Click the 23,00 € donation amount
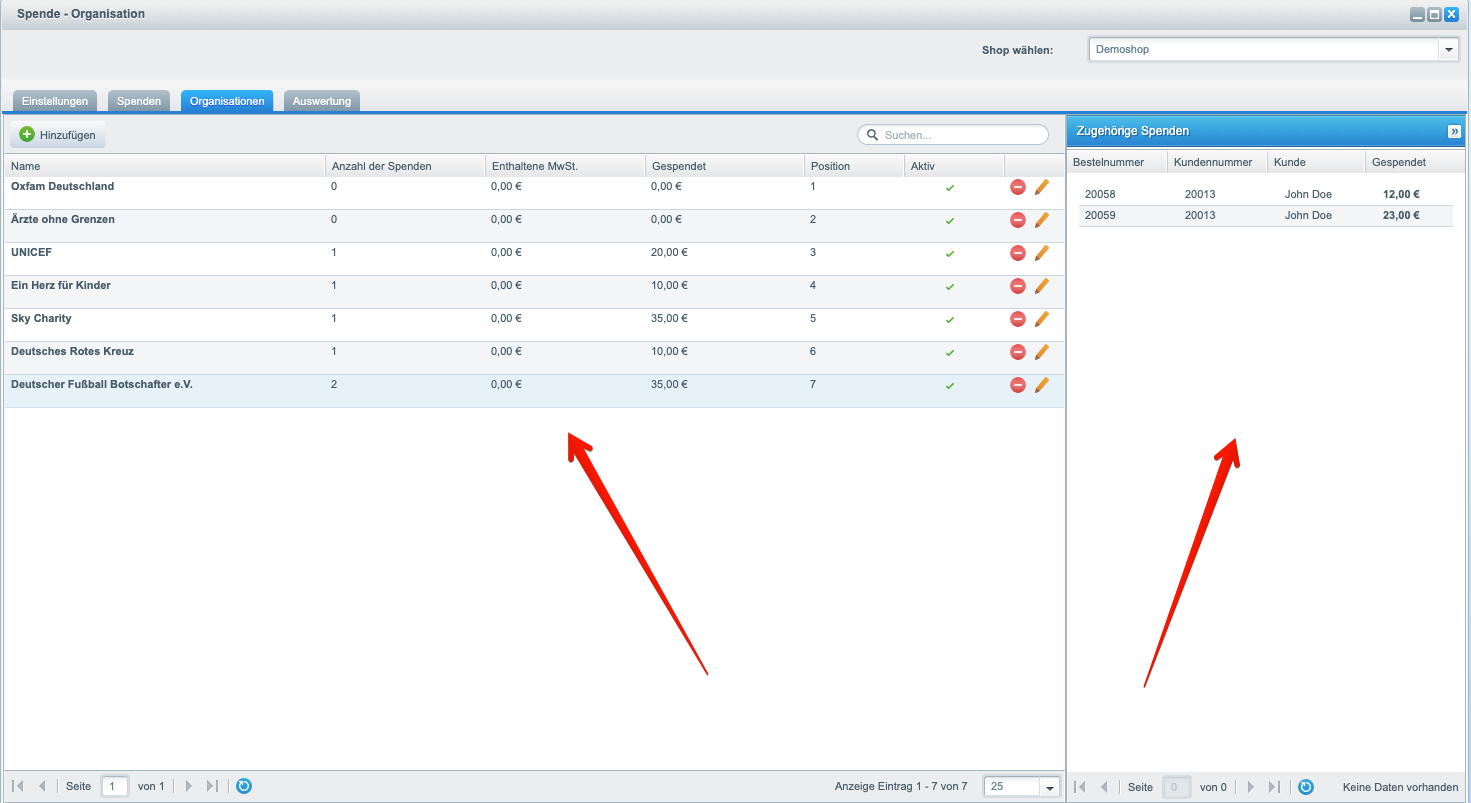Viewport: 1471px width, 803px height. coord(1401,216)
